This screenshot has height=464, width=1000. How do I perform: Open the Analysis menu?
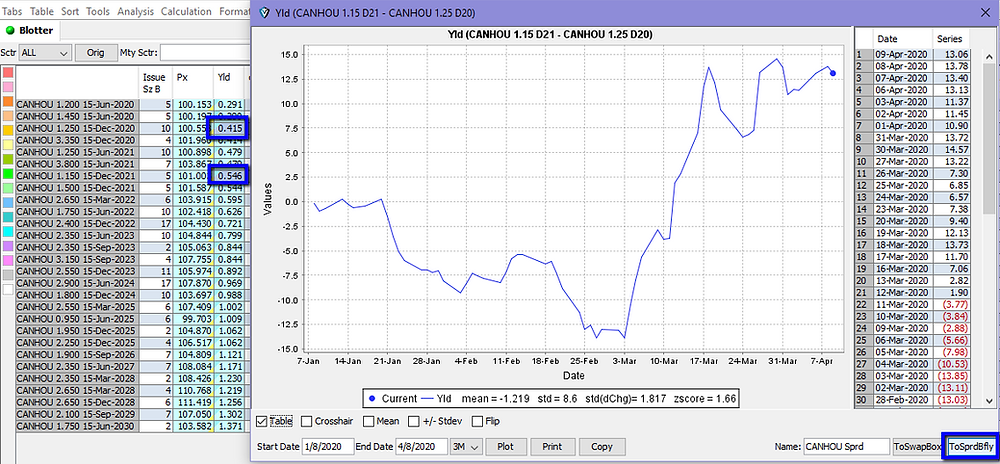[136, 11]
